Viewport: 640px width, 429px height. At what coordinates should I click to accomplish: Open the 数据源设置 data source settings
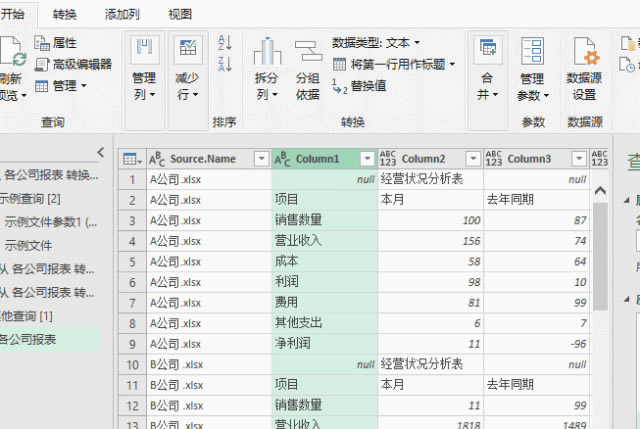click(x=583, y=68)
